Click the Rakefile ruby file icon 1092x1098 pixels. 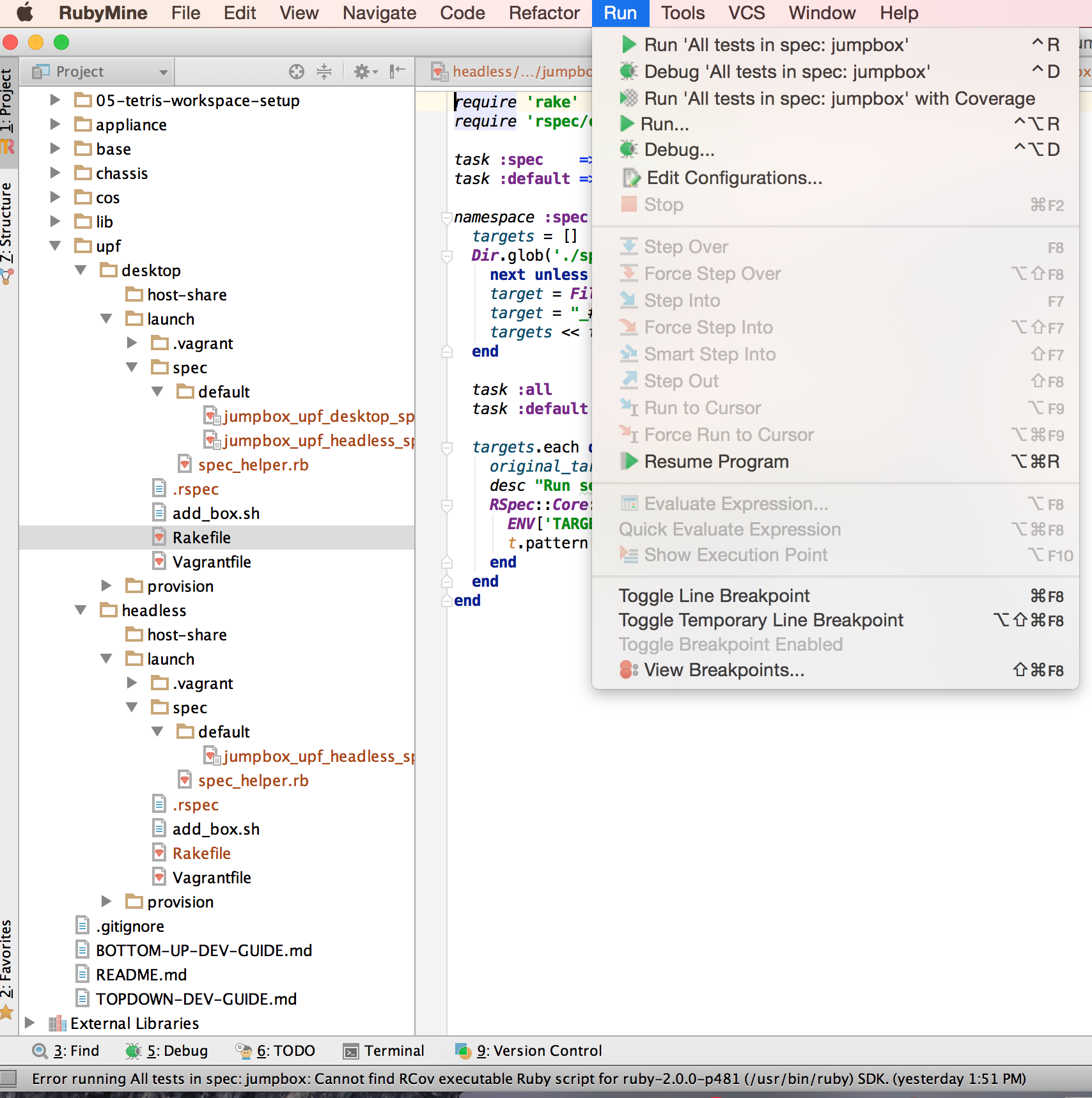coord(160,537)
